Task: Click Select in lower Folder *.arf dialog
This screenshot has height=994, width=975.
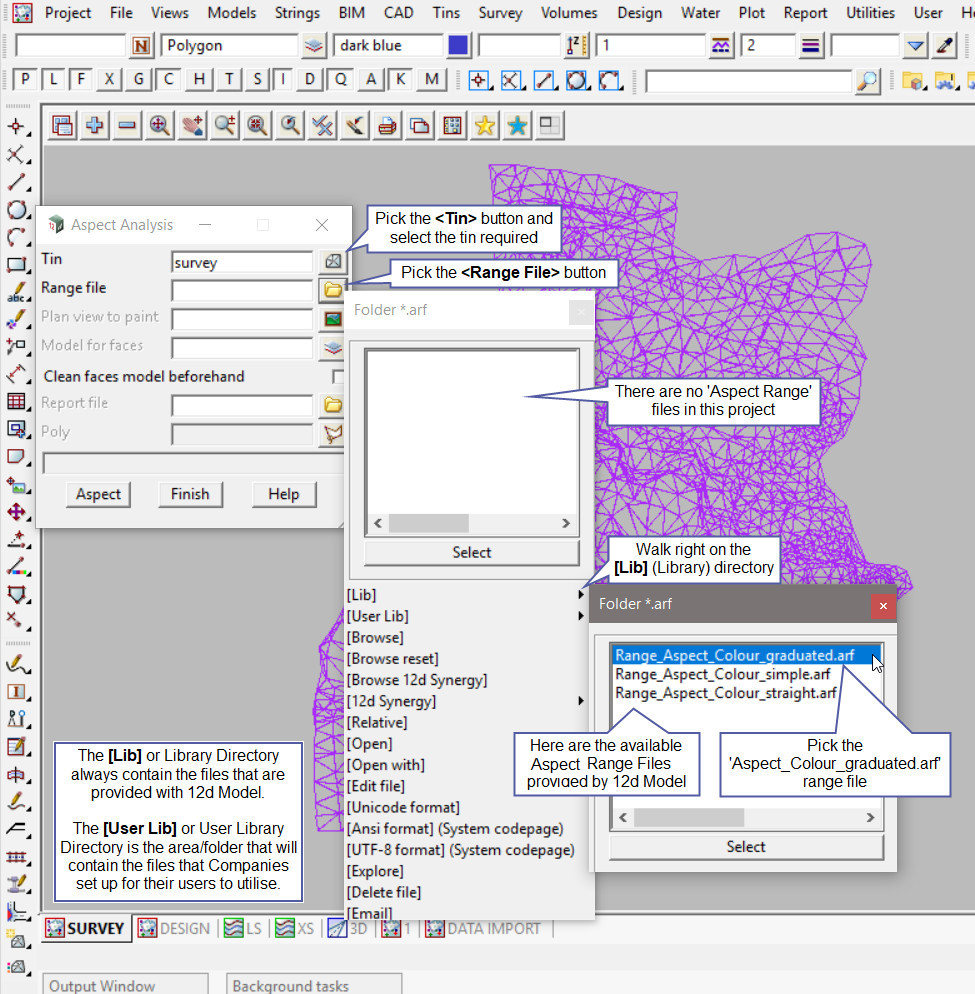Action: click(746, 847)
